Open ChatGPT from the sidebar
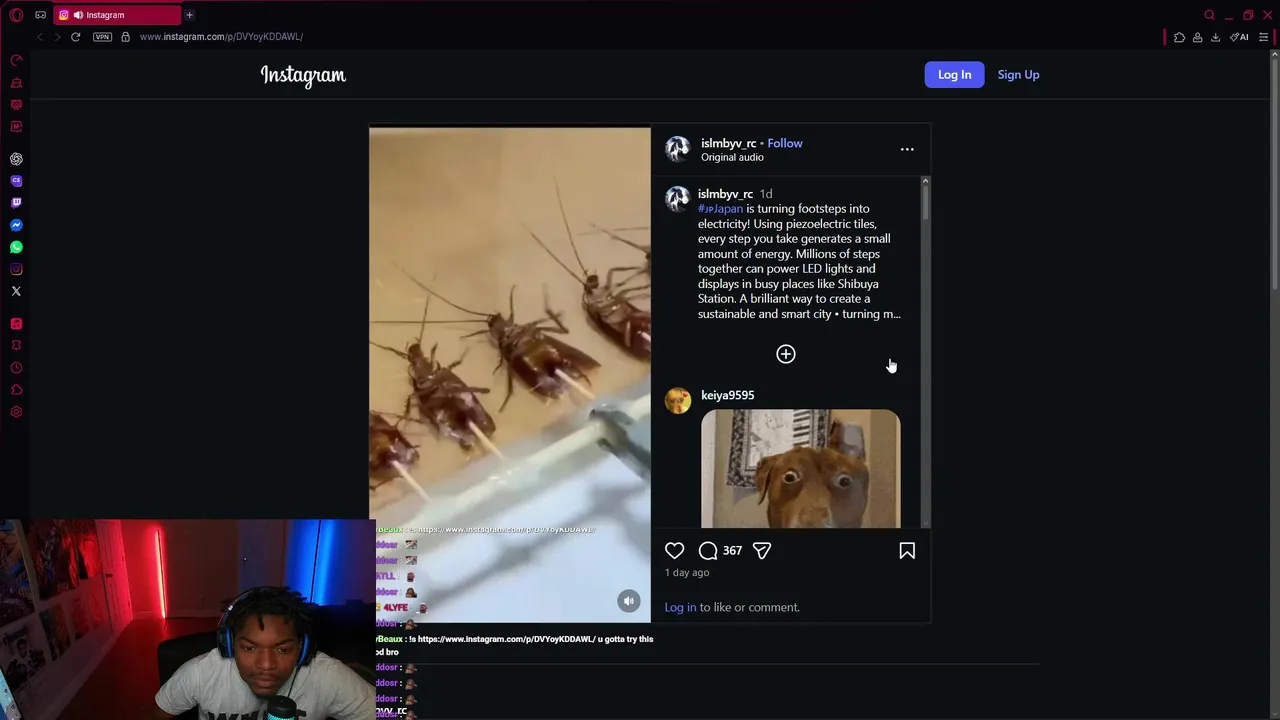 16,159
